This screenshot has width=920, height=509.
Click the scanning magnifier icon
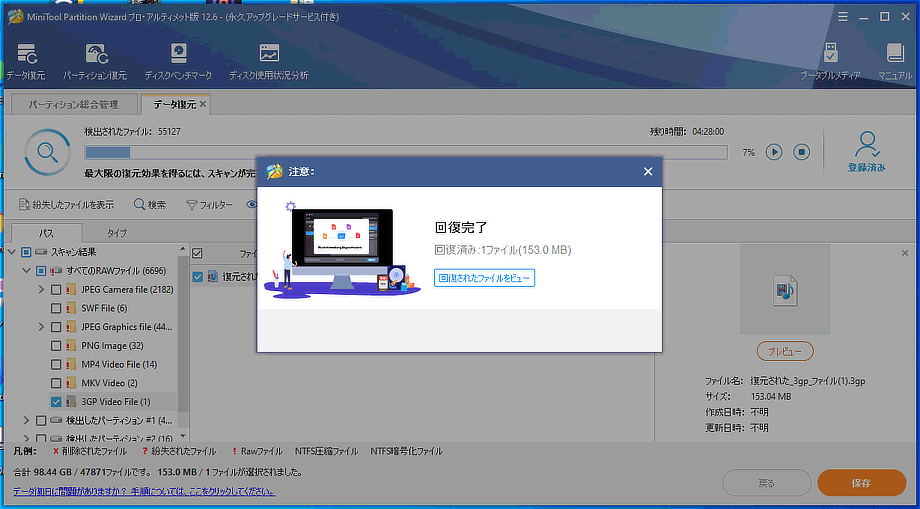coord(46,152)
